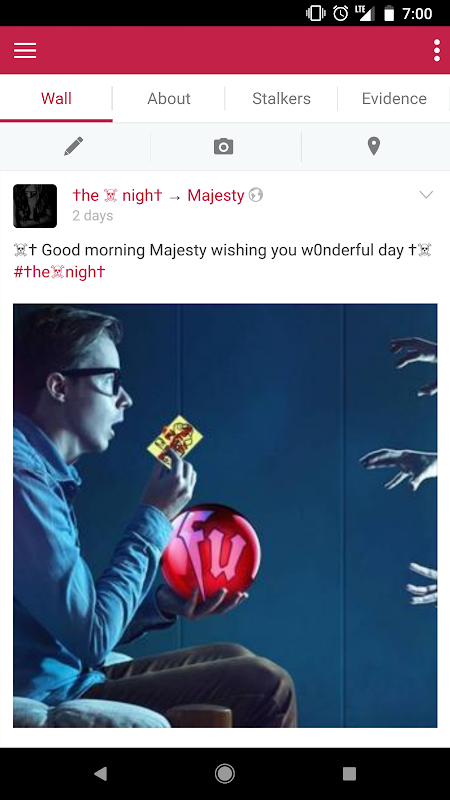Tap the camera icon to add a photo
The height and width of the screenshot is (800, 450).
click(x=223, y=146)
